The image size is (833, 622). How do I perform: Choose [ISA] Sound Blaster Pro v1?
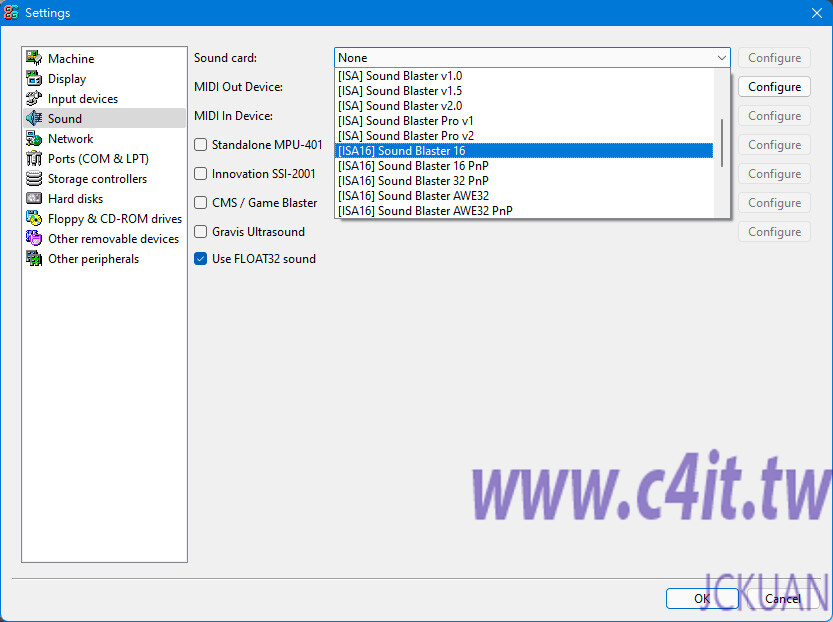524,121
